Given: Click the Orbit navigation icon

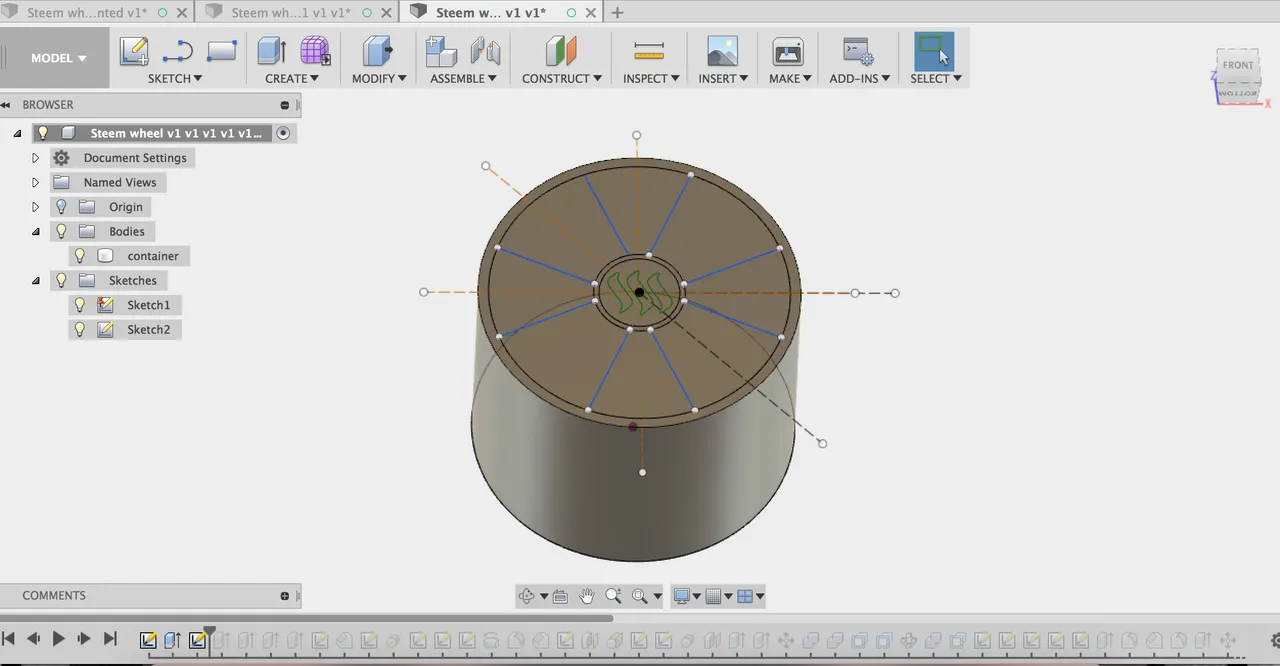Looking at the screenshot, I should 526,596.
